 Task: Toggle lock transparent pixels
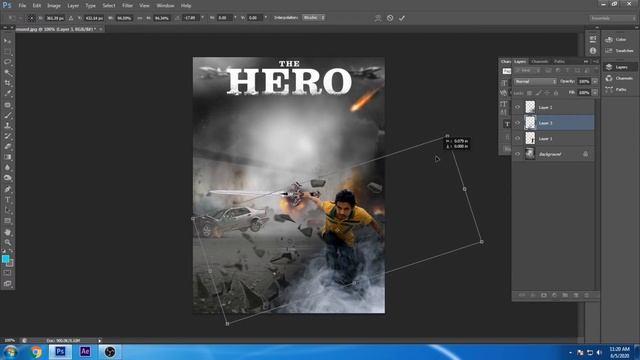[529, 93]
